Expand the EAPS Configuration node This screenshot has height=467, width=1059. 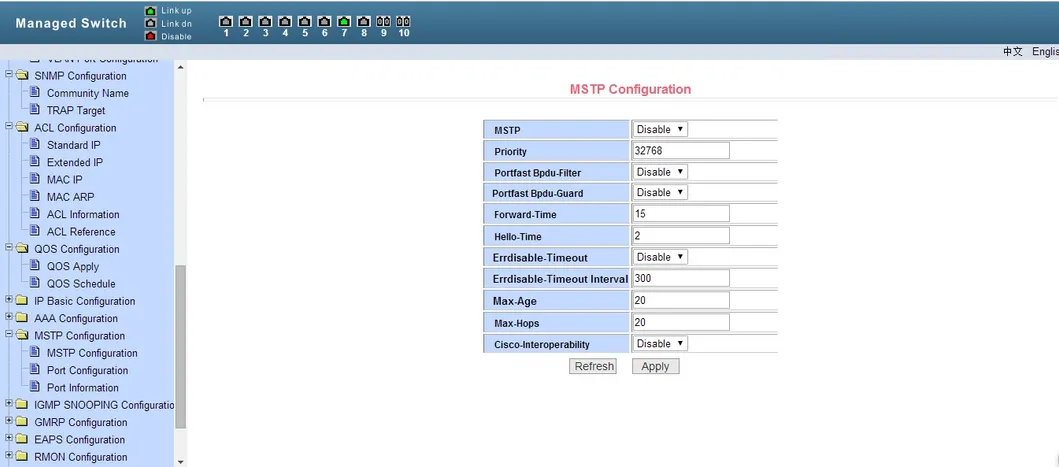click(x=9, y=439)
